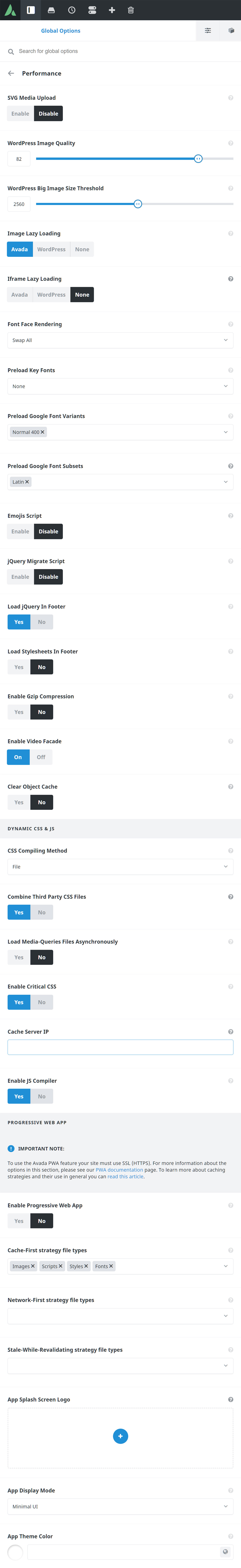Open the Font Face Rendering dropdown
The image size is (241, 1568).
(x=120, y=340)
